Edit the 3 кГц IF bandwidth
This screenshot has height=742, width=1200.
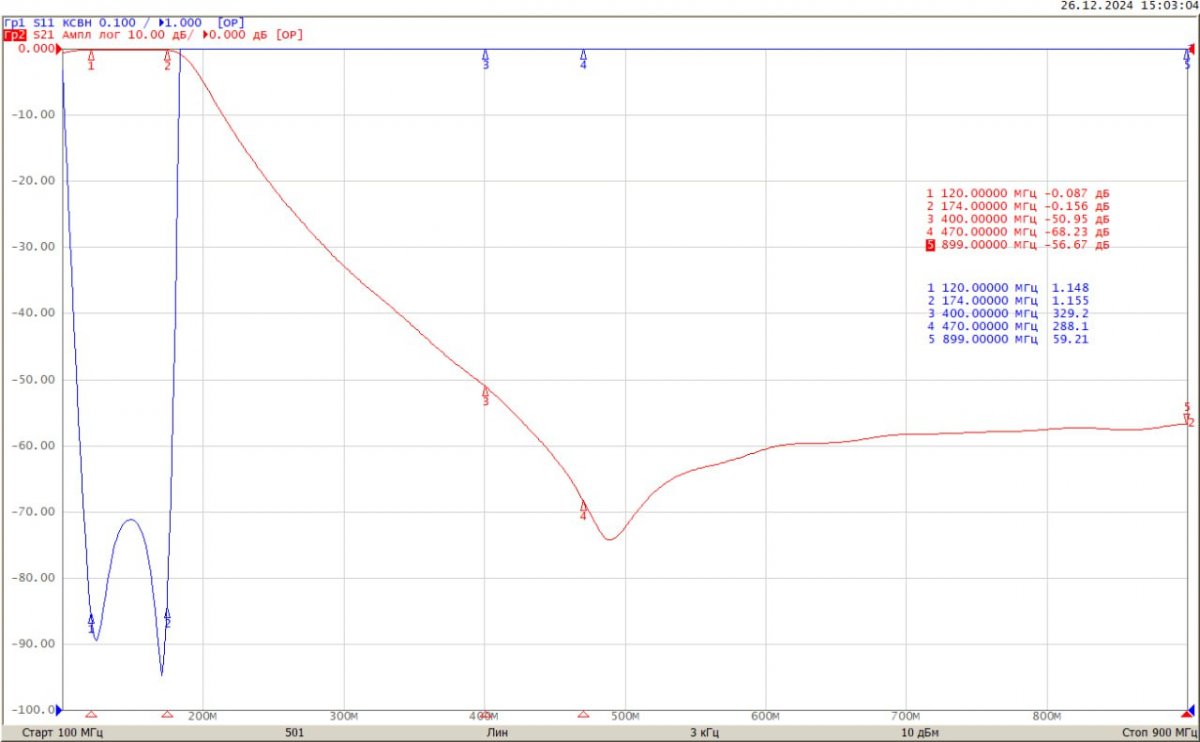pos(704,733)
